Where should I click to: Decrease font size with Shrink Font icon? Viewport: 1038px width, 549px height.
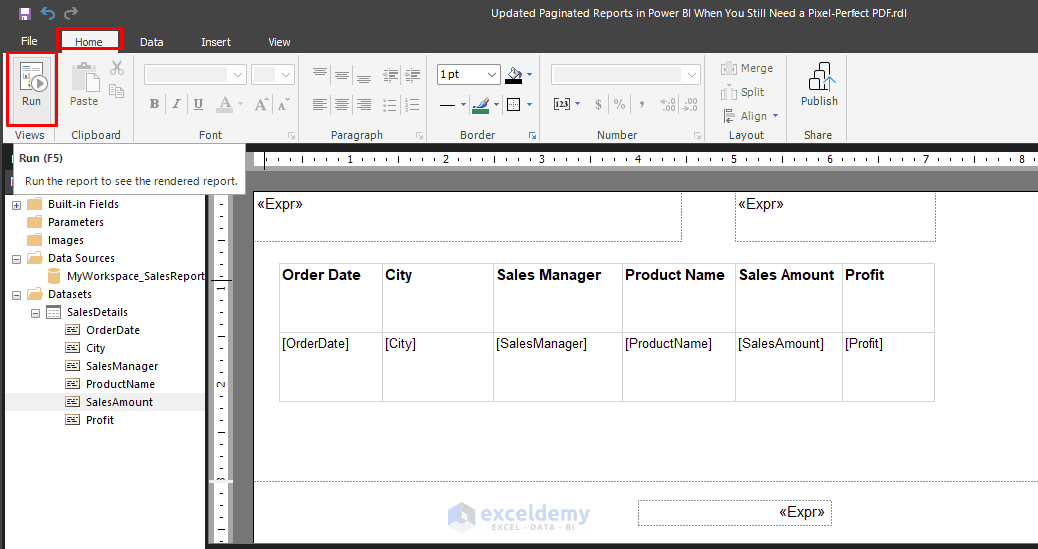point(284,104)
